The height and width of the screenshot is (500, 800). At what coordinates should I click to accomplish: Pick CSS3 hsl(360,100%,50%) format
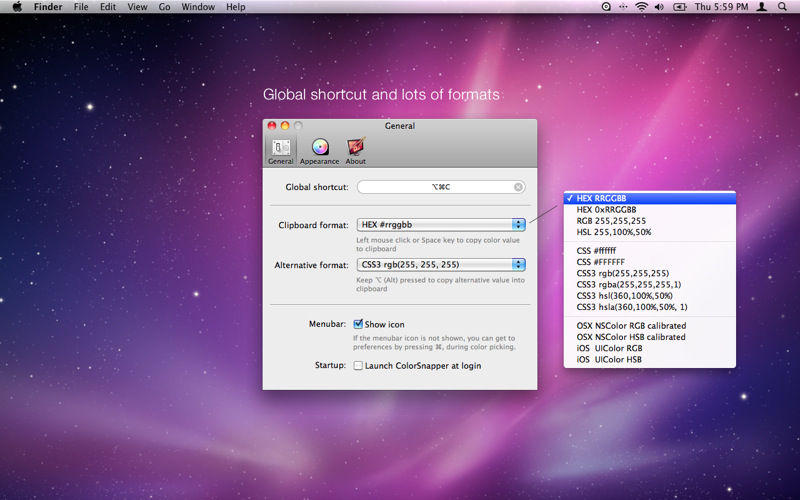click(x=649, y=295)
